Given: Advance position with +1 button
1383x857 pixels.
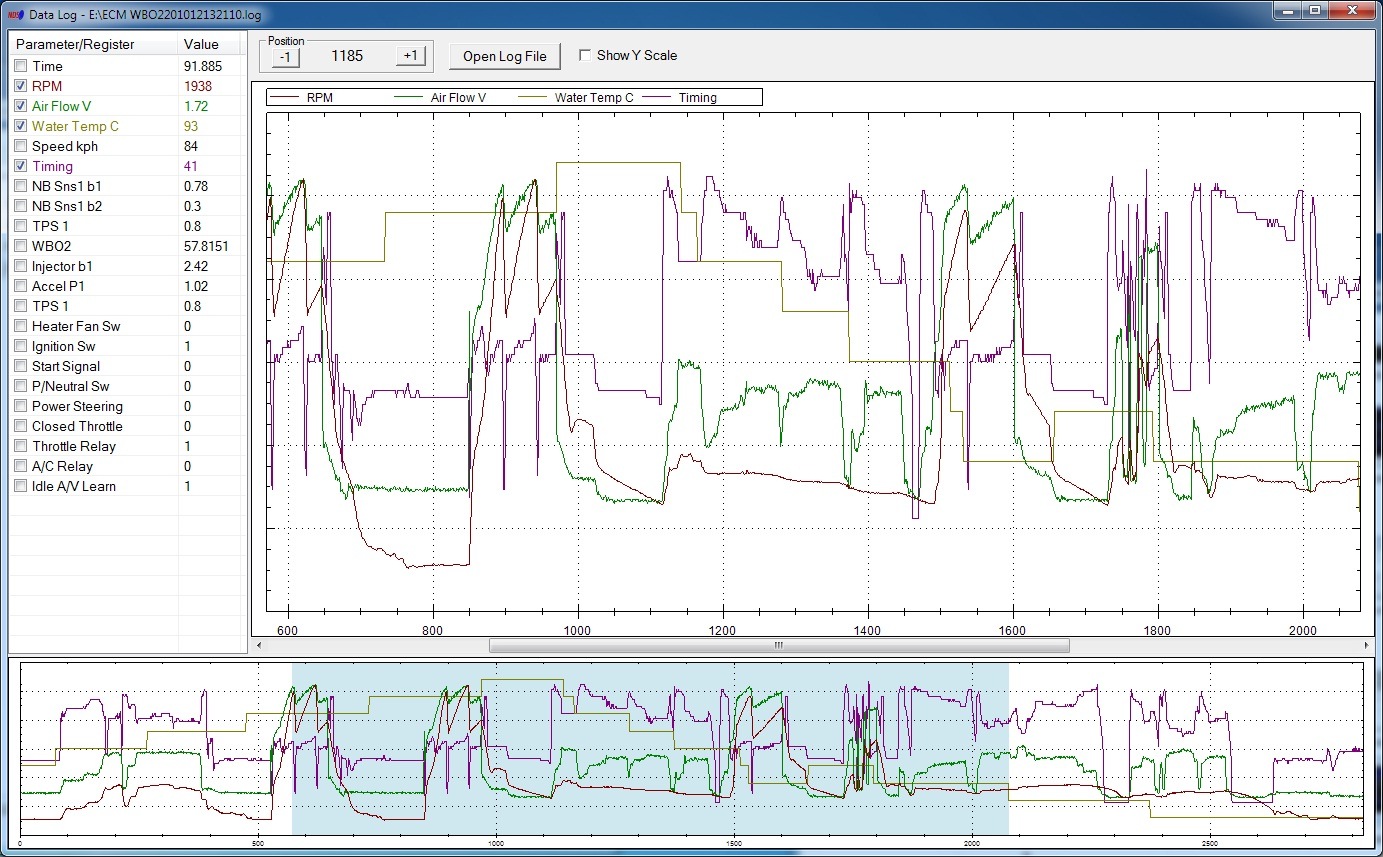Looking at the screenshot, I should (x=410, y=56).
